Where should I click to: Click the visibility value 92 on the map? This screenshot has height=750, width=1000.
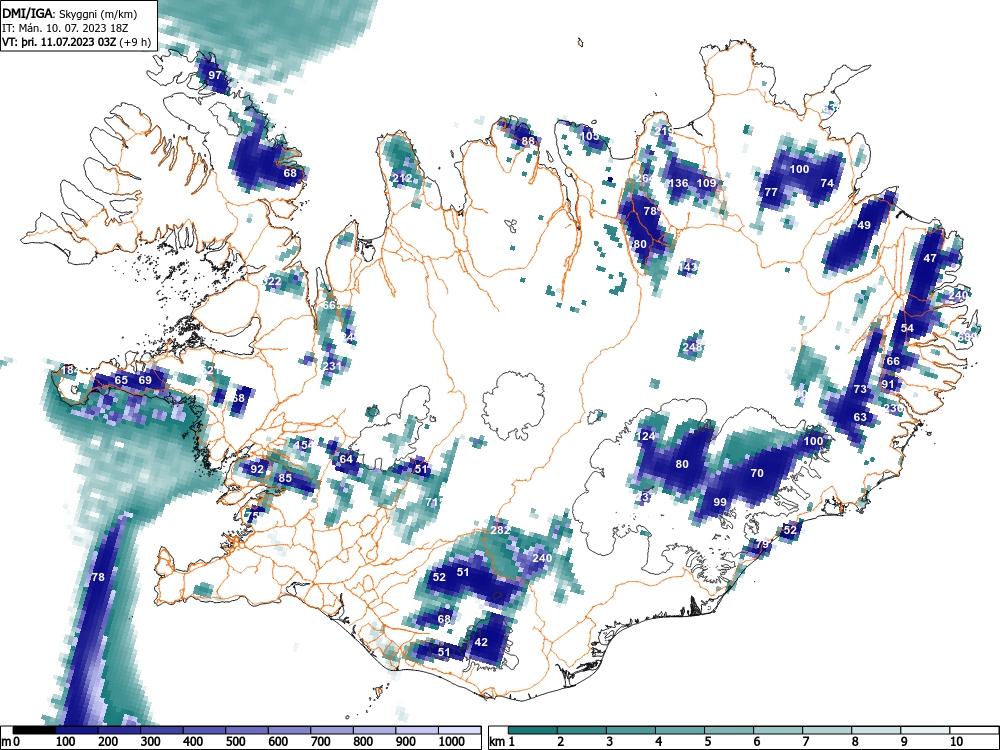point(256,469)
